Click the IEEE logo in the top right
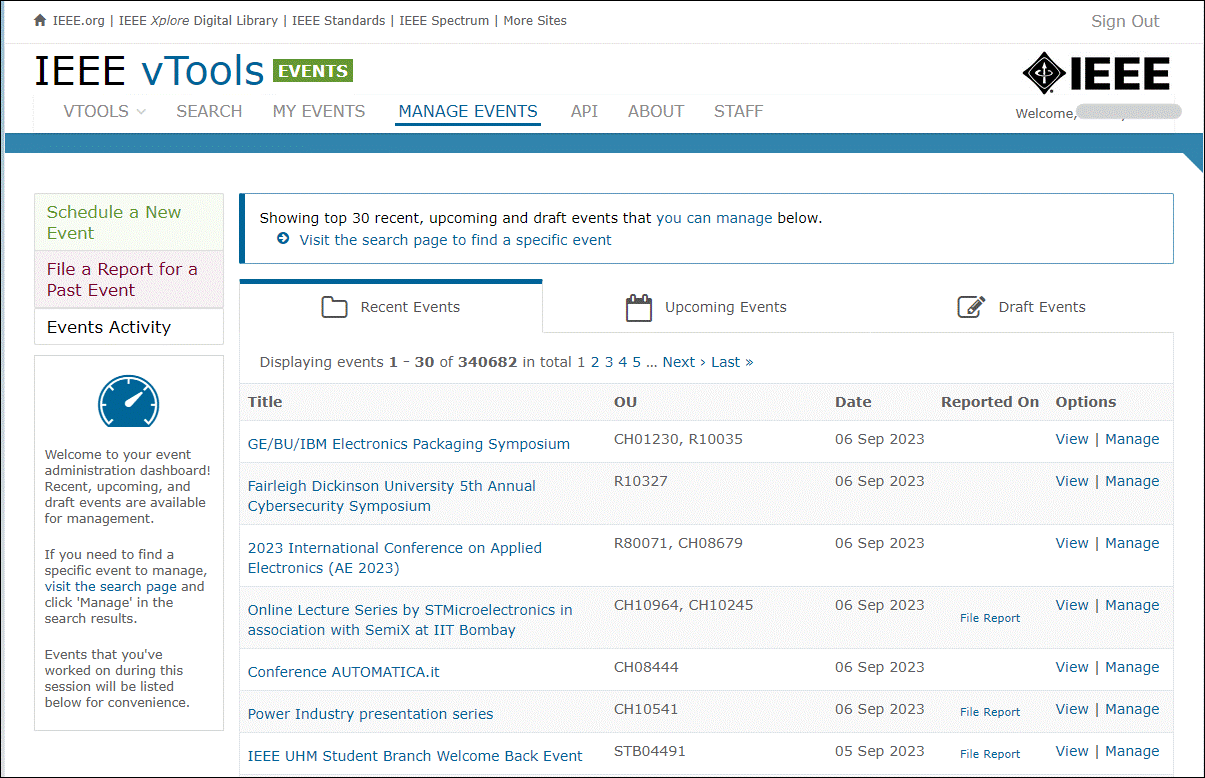Viewport: 1205px width, 778px height. [x=1096, y=72]
